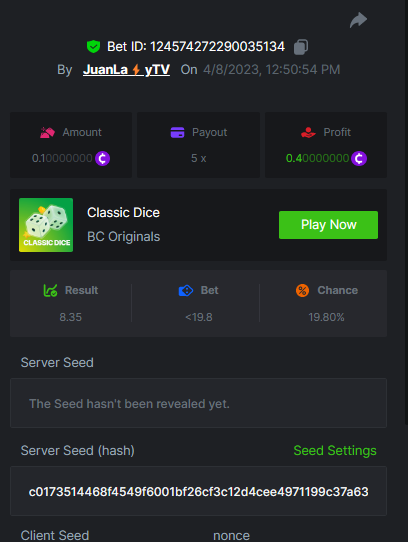
Task: Click the green Result chart icon
Action: click(x=50, y=290)
